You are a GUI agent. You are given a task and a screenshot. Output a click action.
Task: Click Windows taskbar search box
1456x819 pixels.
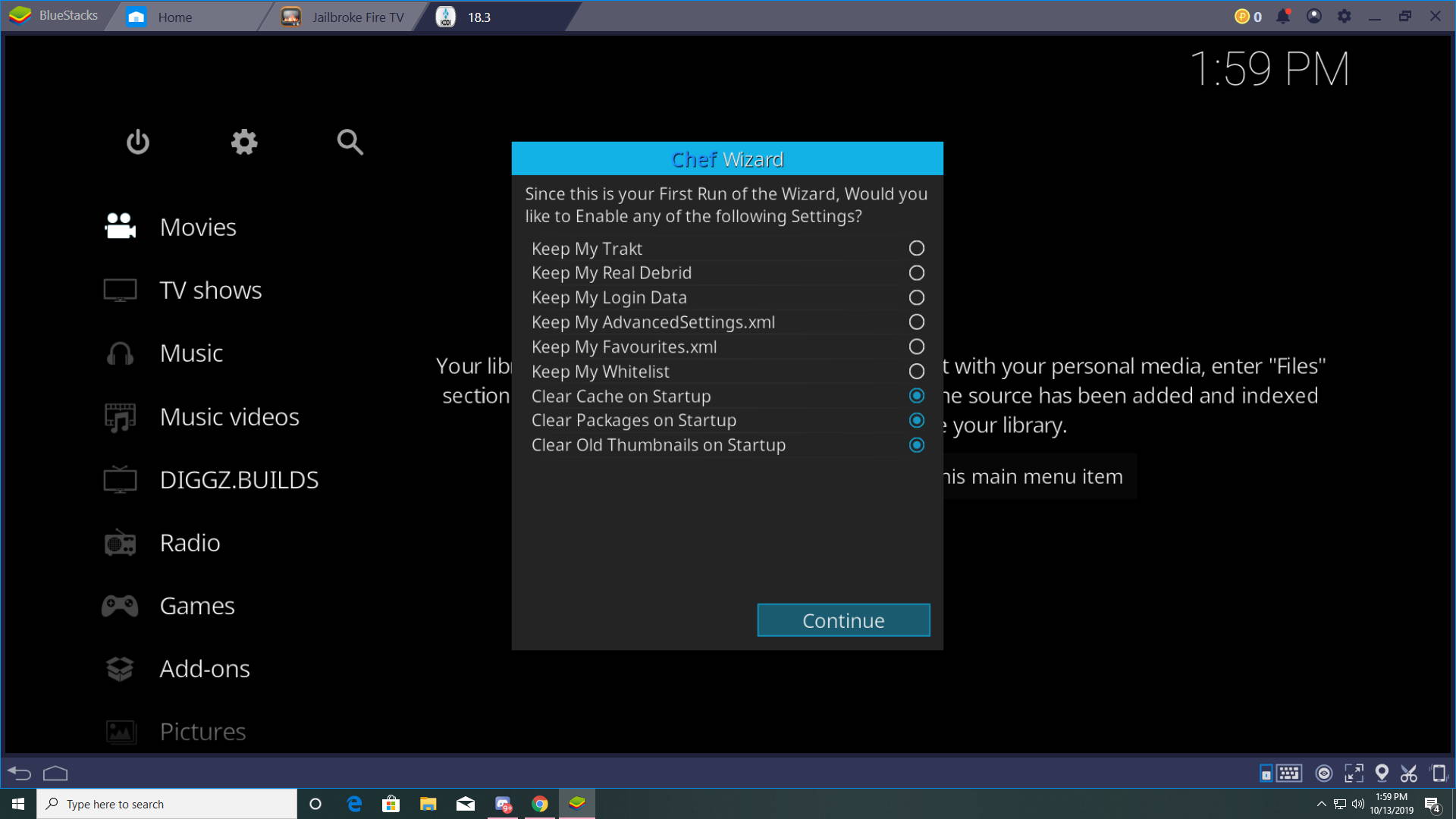tap(167, 804)
